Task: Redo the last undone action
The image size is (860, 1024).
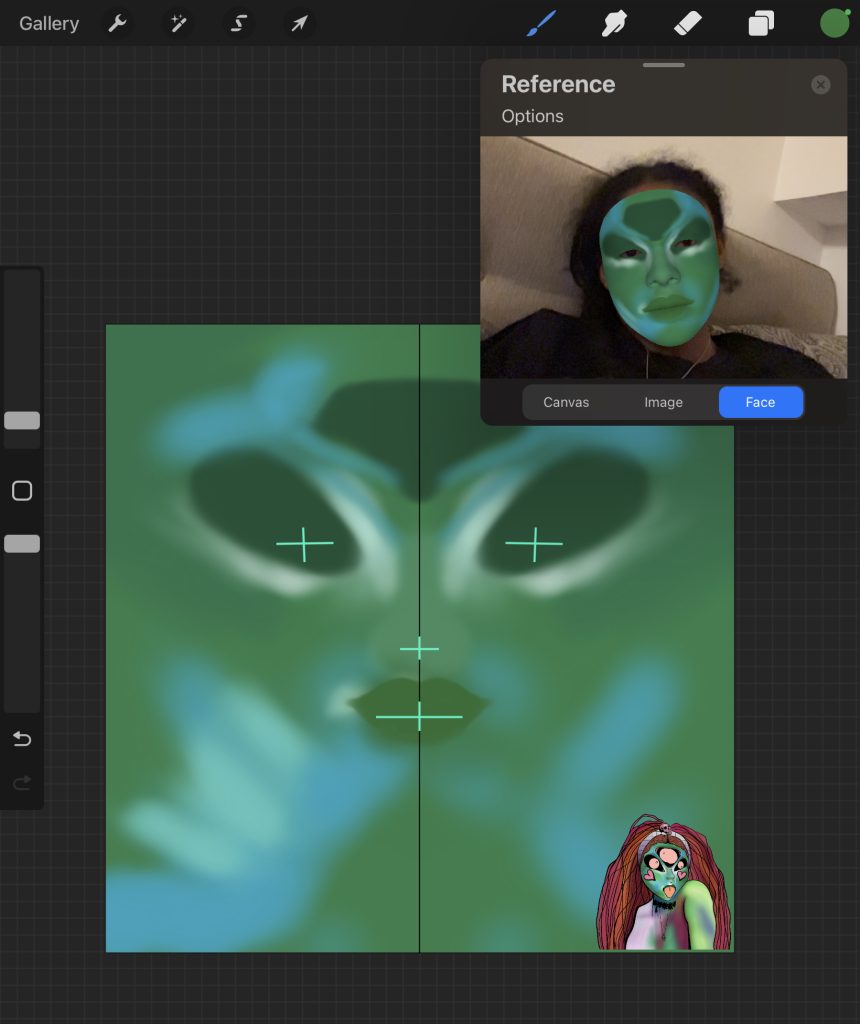Action: point(22,782)
